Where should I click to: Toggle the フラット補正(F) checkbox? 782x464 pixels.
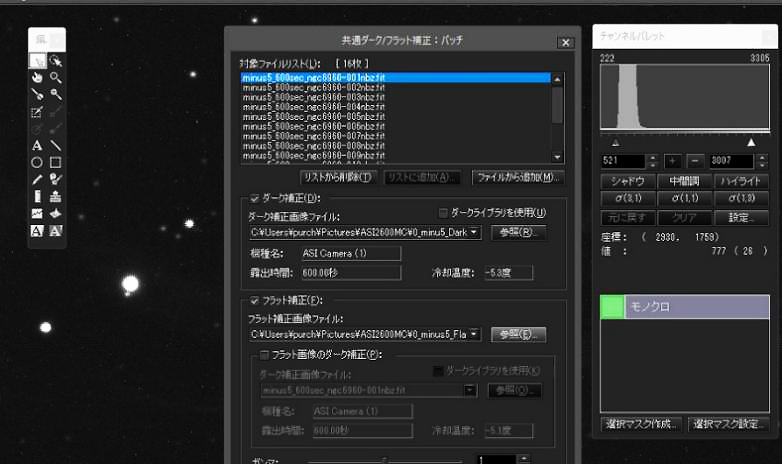coord(254,300)
